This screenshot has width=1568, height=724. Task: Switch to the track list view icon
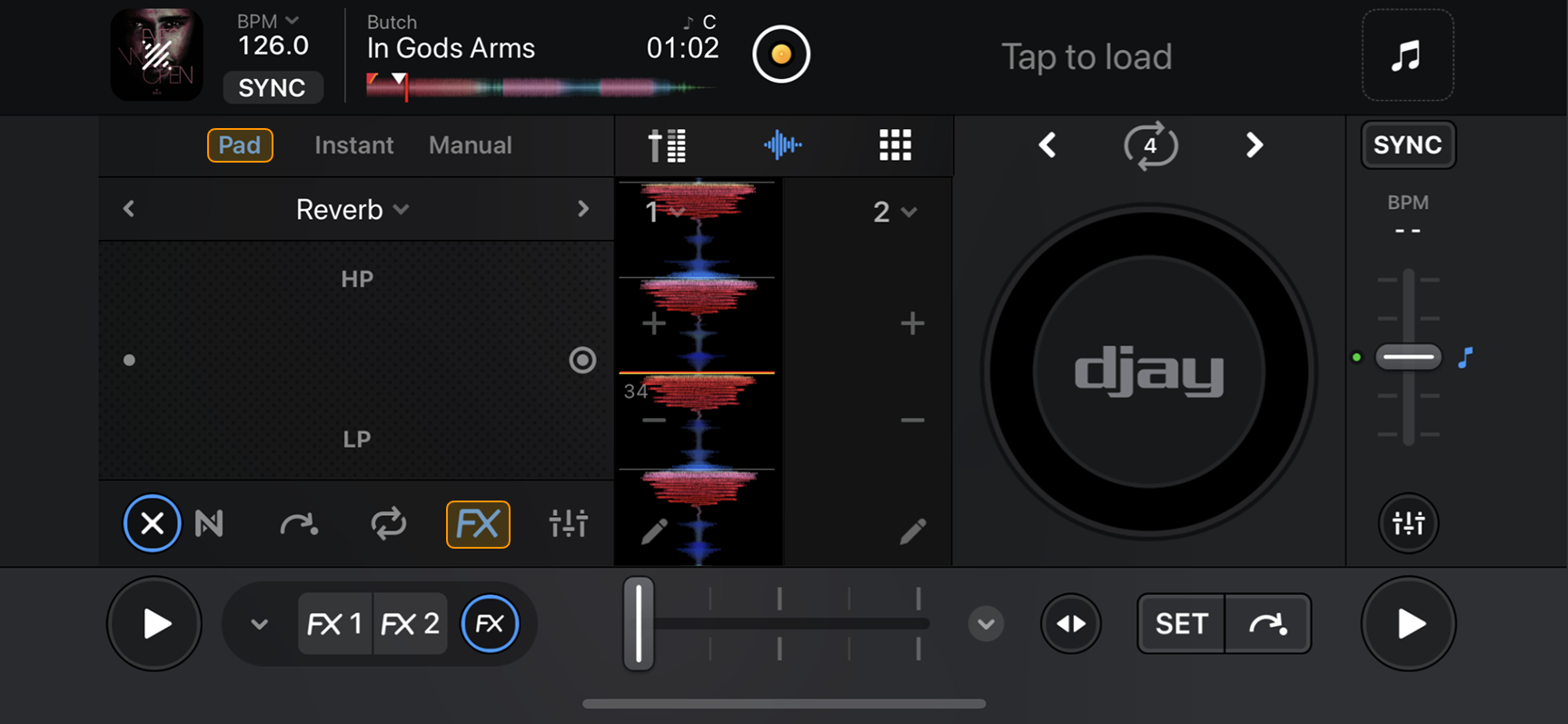pyautogui.click(x=667, y=145)
